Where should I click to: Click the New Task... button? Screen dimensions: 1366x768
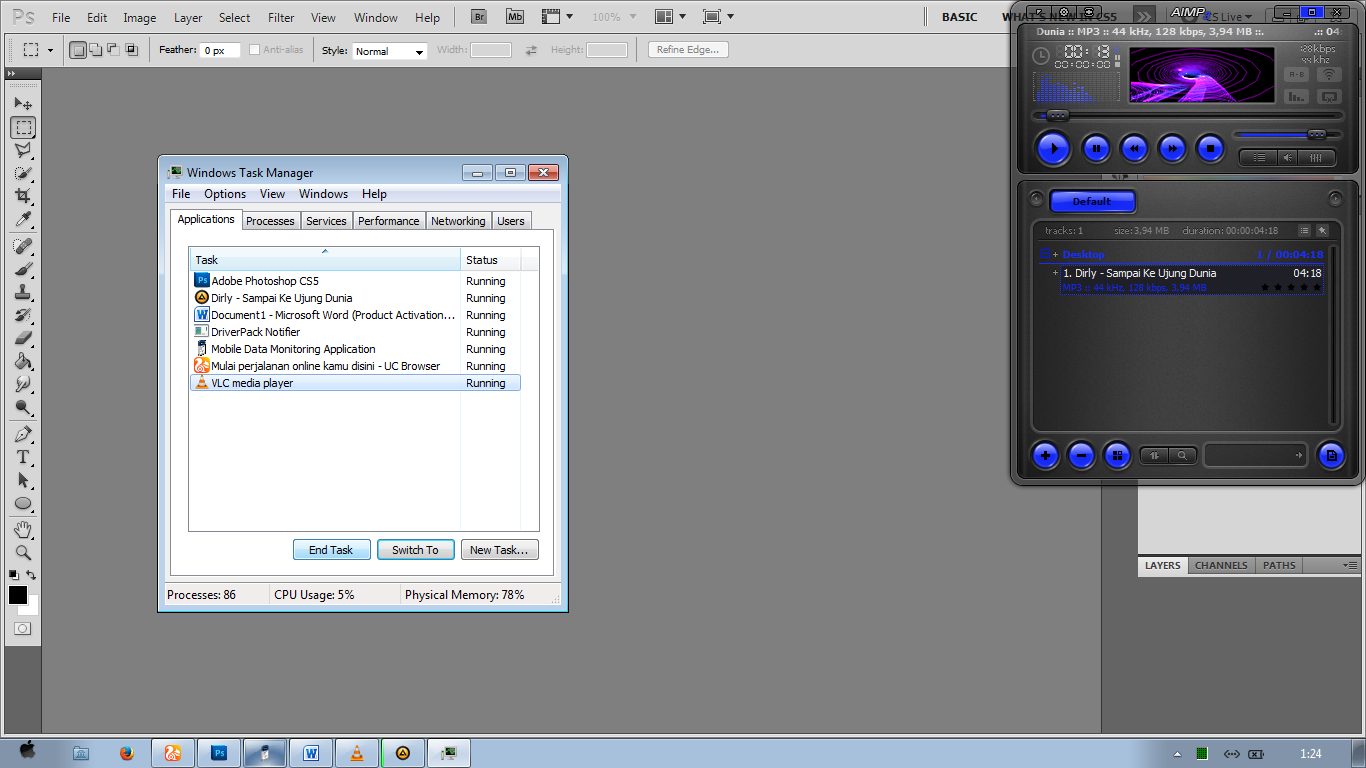click(x=499, y=550)
